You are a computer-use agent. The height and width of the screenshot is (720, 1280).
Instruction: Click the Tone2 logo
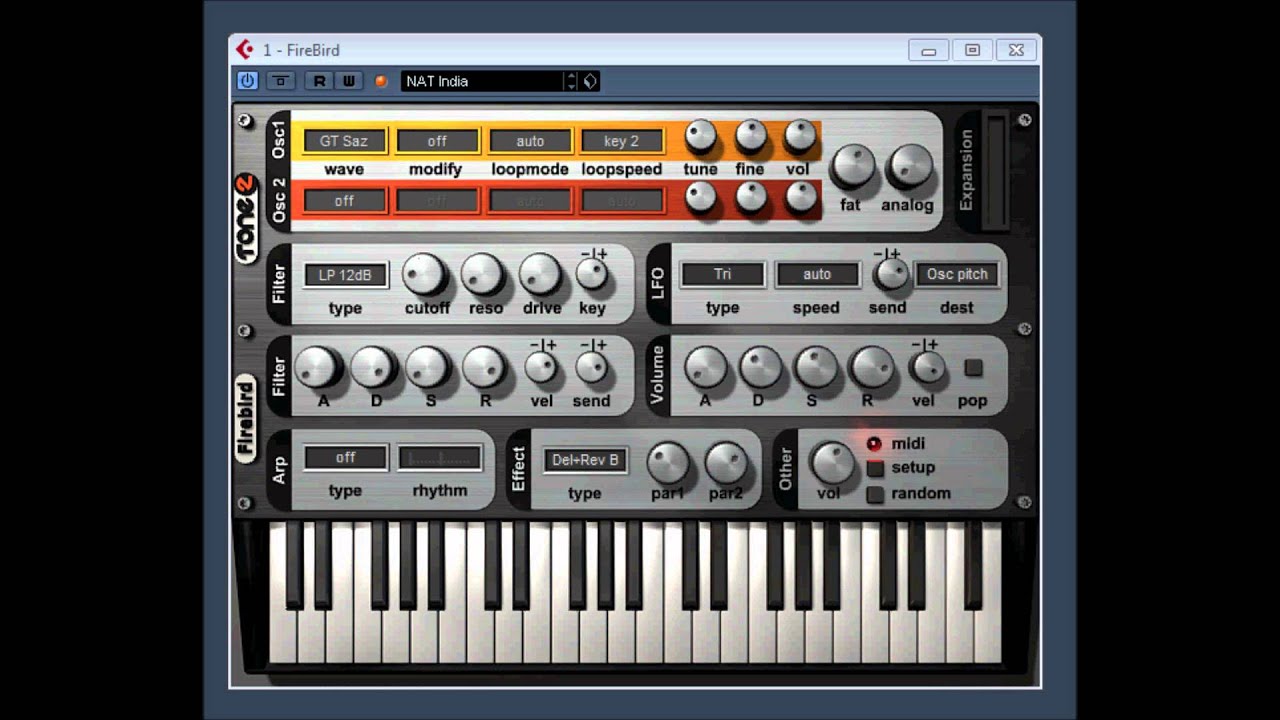click(x=247, y=220)
